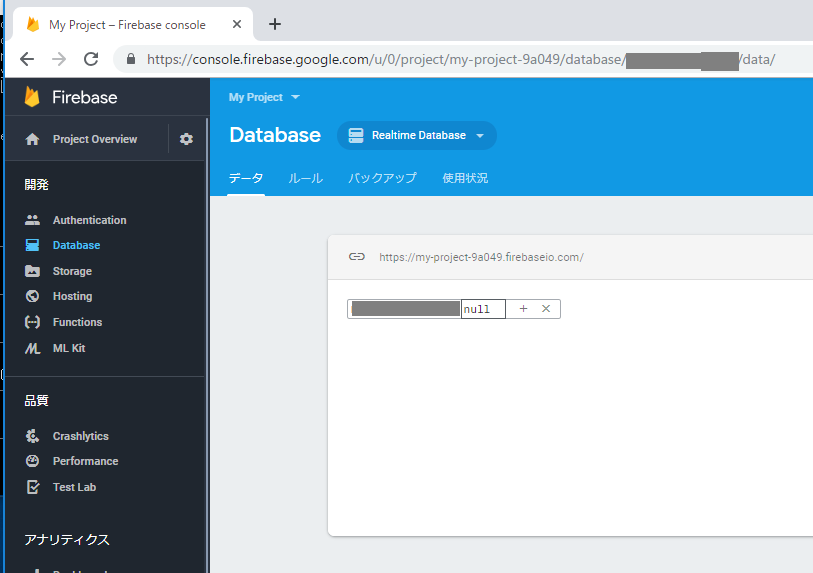Click the redacted node key field
The width and height of the screenshot is (813, 573).
[x=405, y=309]
